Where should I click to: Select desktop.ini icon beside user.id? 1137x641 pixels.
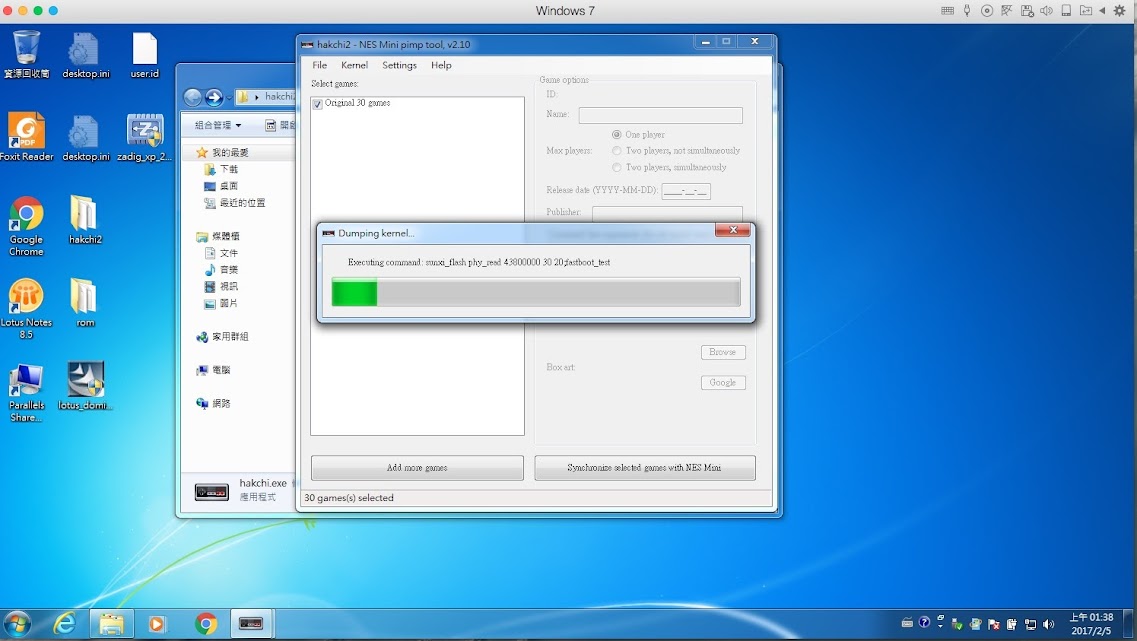click(x=86, y=54)
